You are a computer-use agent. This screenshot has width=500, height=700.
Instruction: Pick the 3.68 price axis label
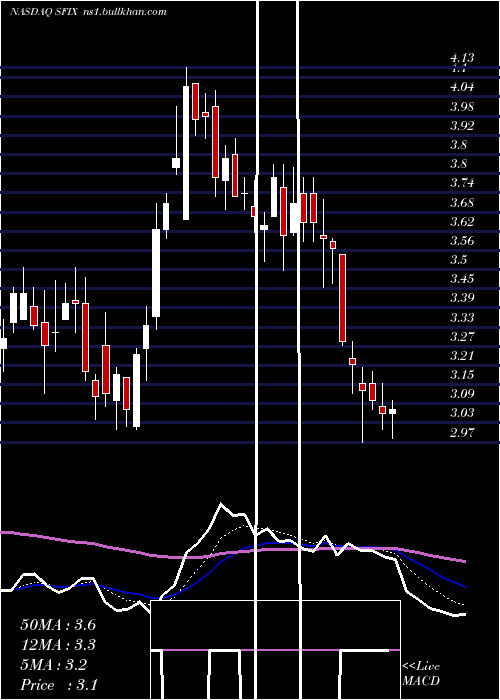[462, 202]
